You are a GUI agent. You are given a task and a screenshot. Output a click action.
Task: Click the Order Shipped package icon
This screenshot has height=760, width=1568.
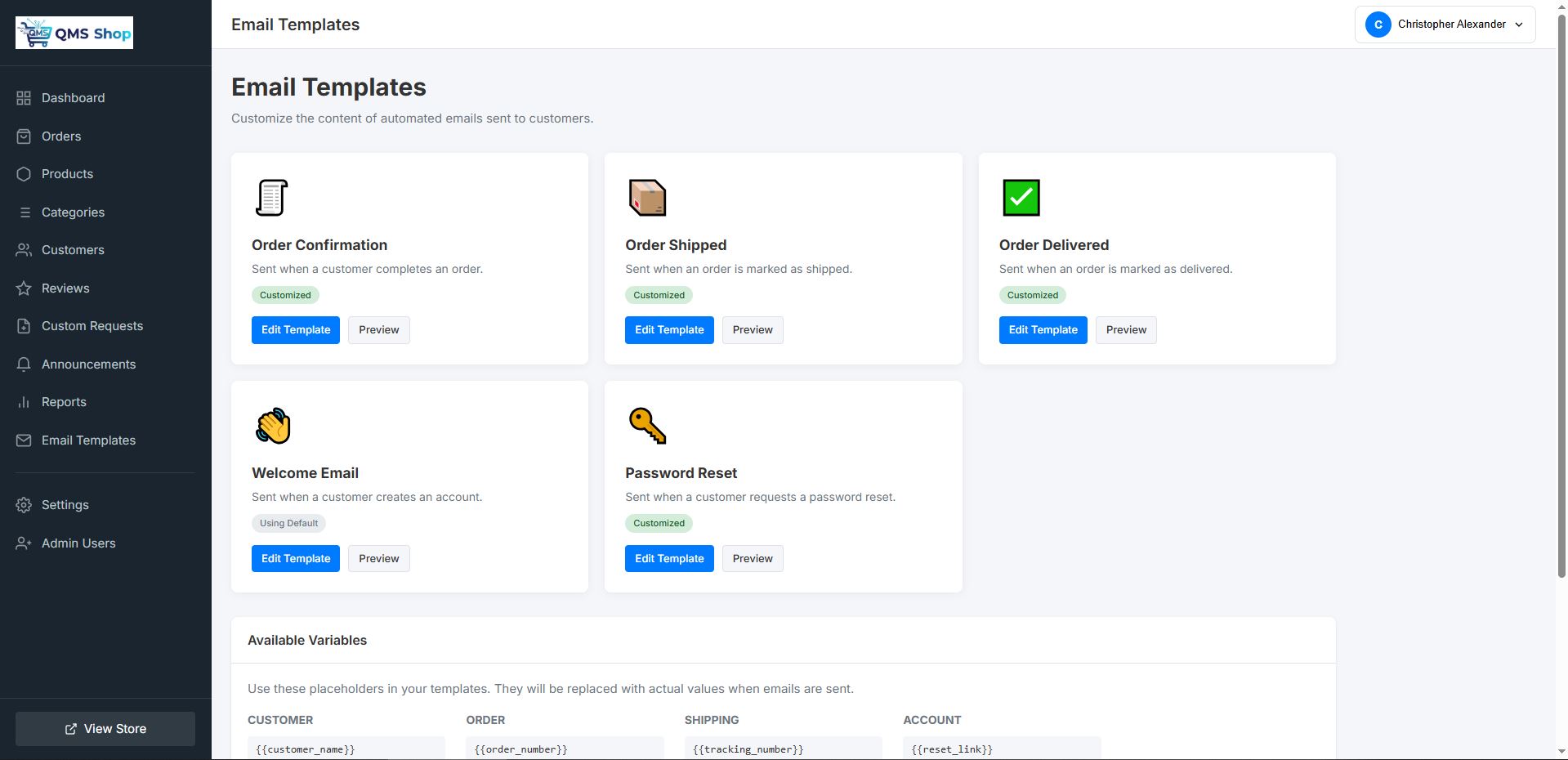tap(647, 198)
